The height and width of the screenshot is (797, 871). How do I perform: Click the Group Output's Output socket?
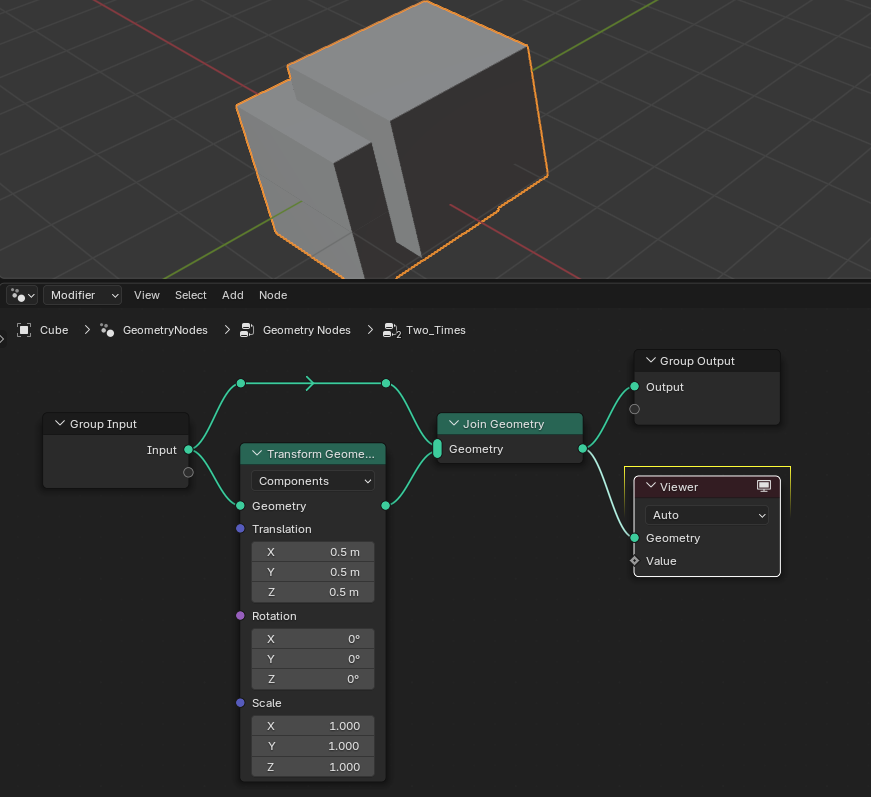pyautogui.click(x=634, y=387)
